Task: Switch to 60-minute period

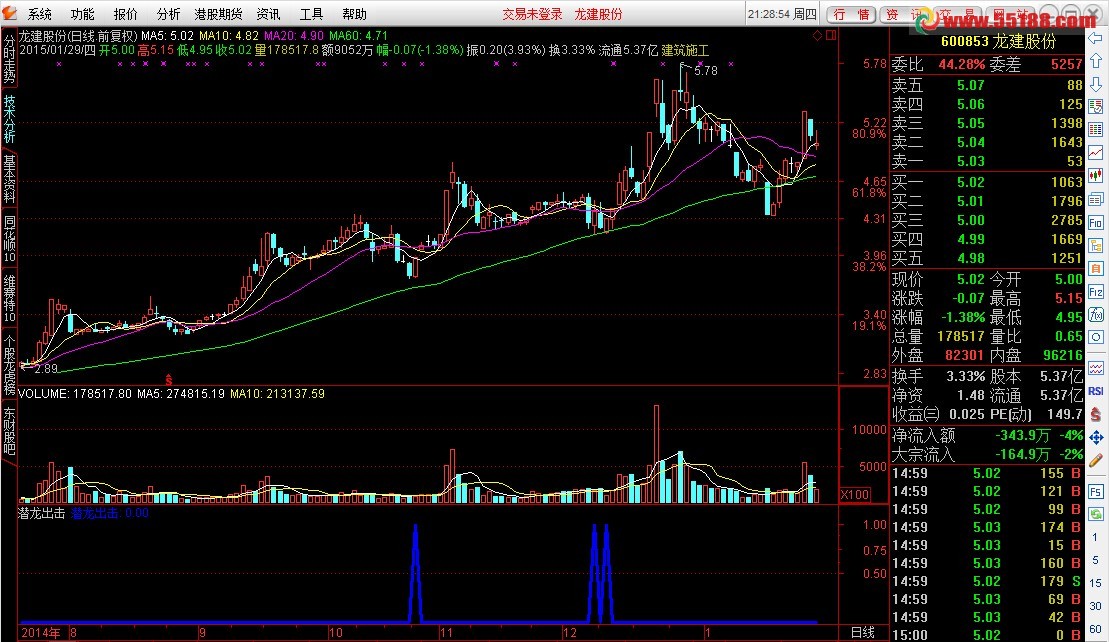Action: 1096,629
